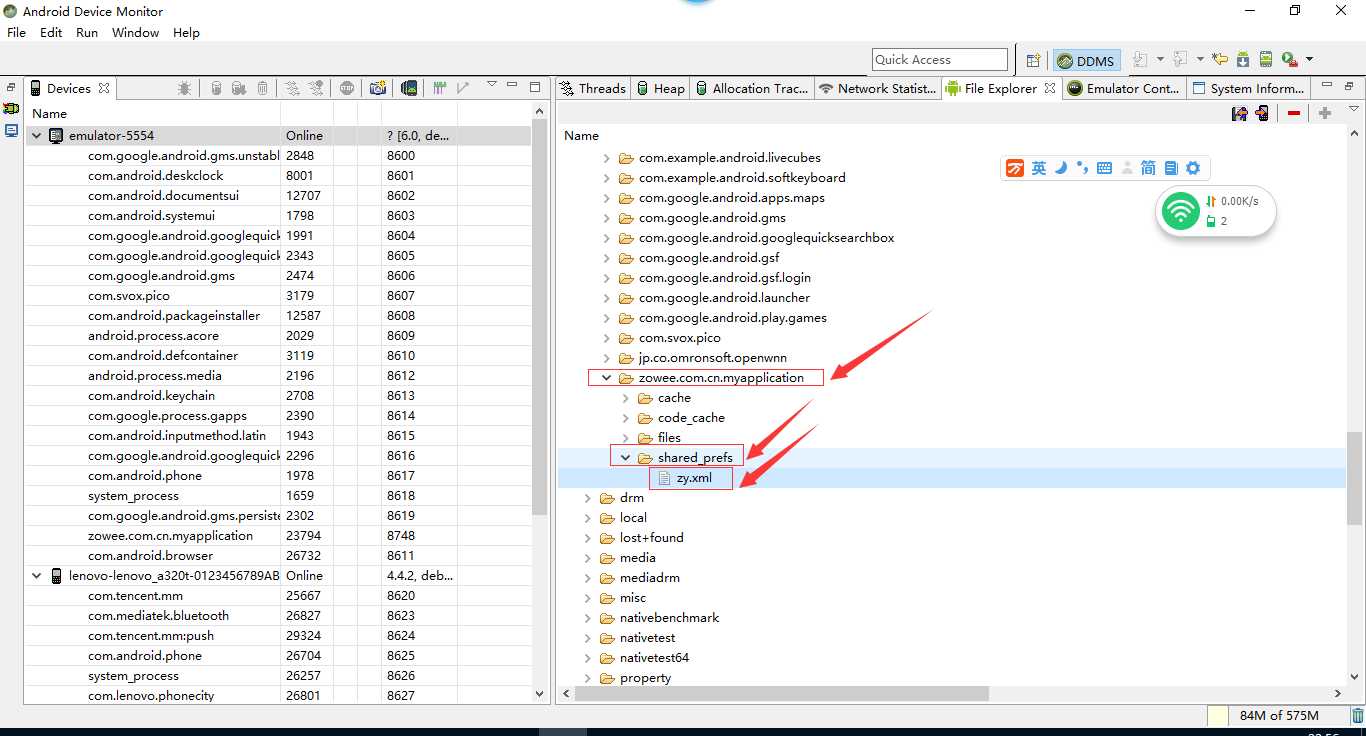Click the green Wi-Fi widget icon
The width and height of the screenshot is (1366, 736).
[1182, 211]
